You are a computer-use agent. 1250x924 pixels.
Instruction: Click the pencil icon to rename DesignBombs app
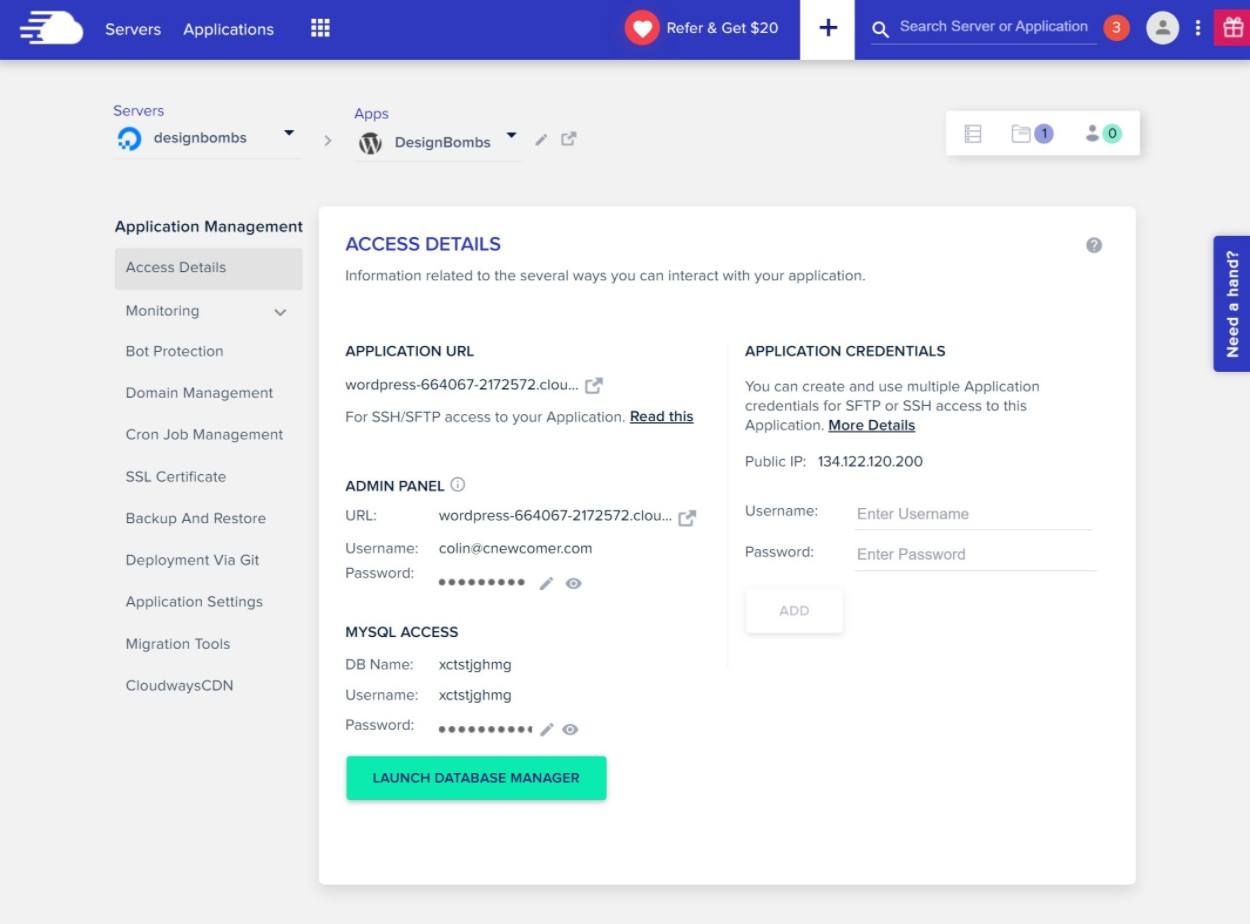point(541,141)
